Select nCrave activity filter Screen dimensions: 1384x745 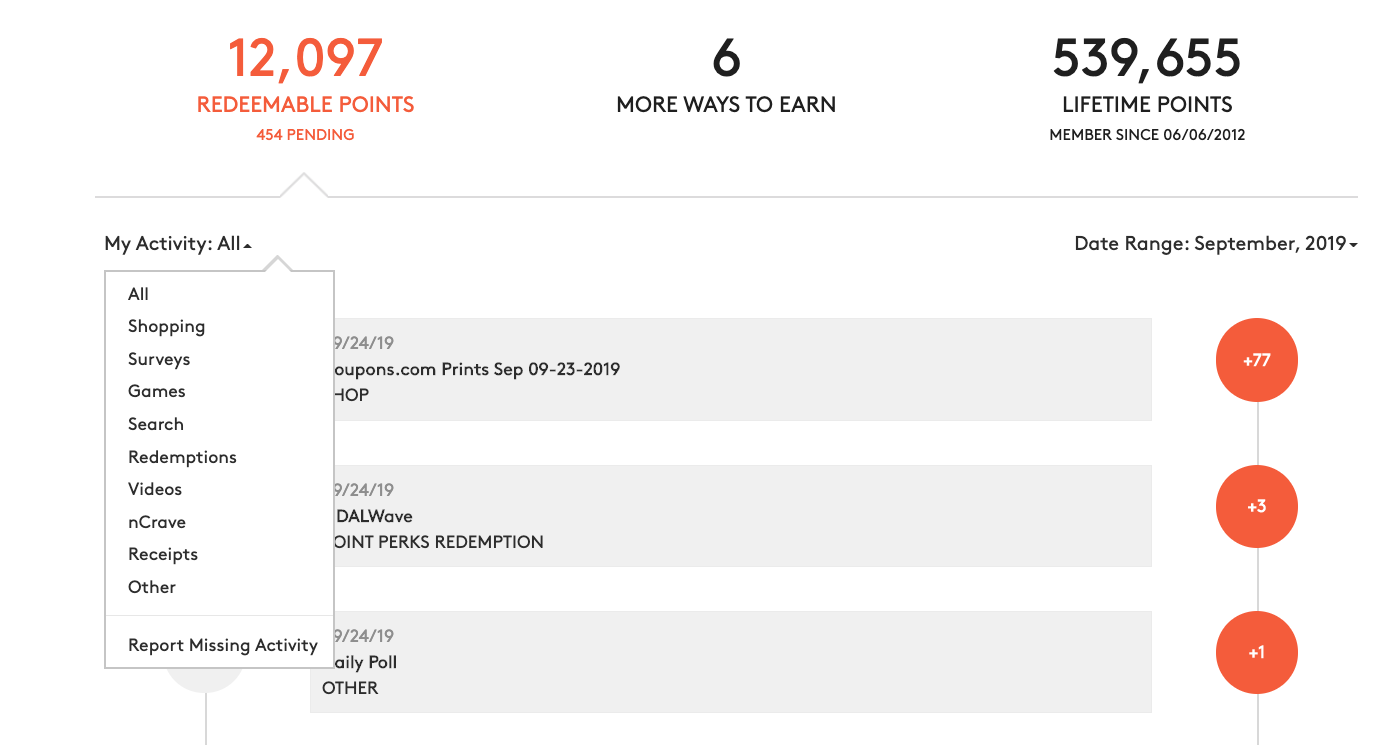click(x=157, y=522)
